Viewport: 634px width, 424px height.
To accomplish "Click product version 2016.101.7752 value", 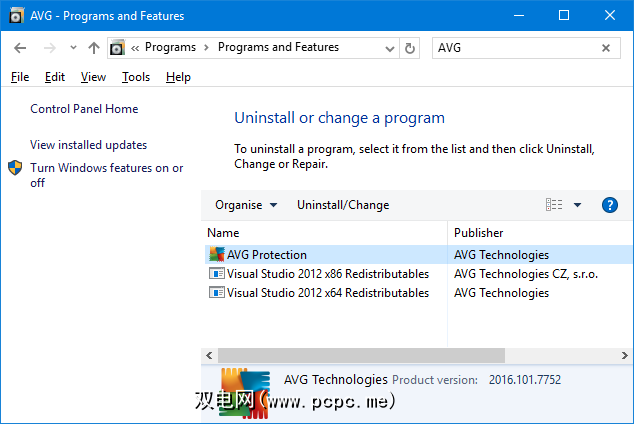I will (525, 380).
